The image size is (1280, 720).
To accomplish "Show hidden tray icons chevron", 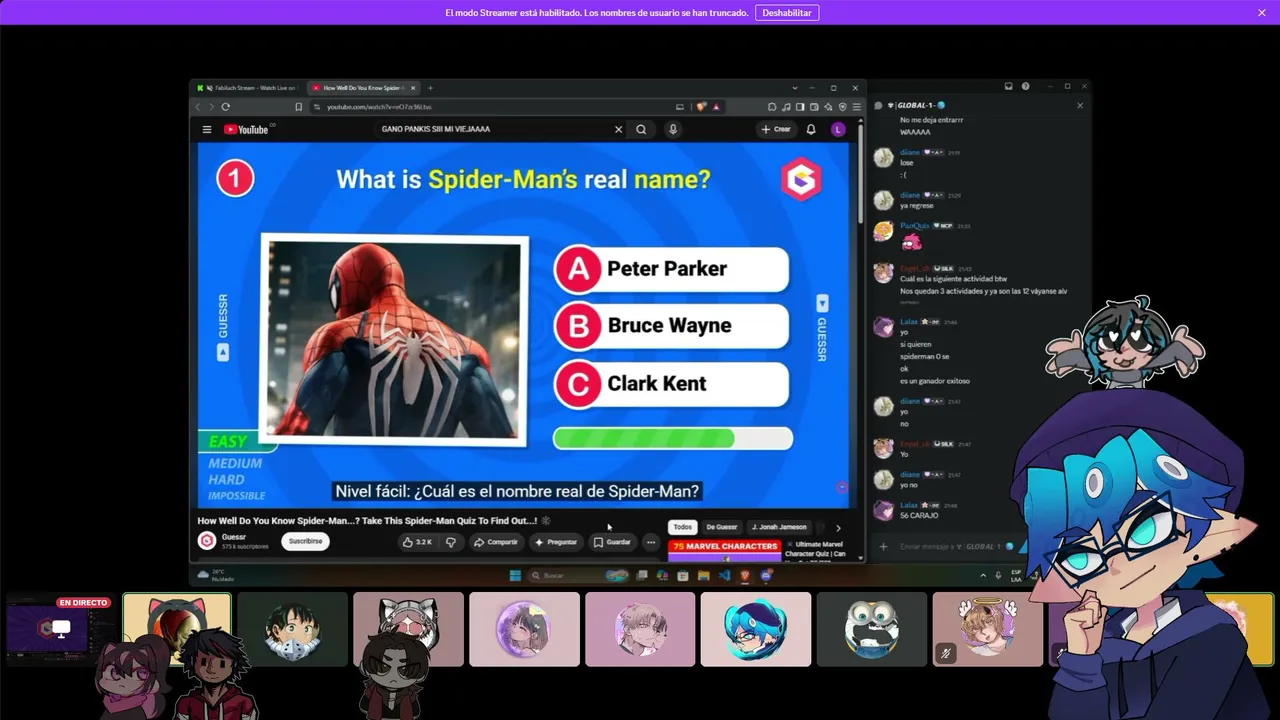I will coord(983,575).
